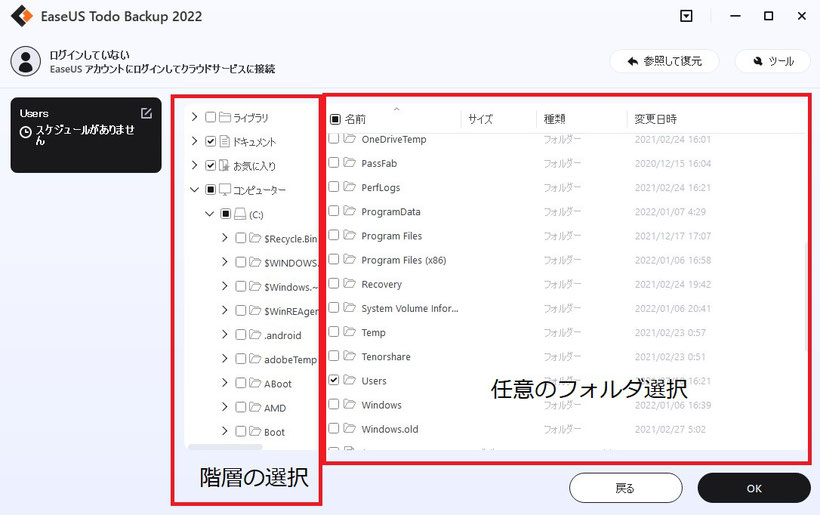The width and height of the screenshot is (820, 515).
Task: Sort list by 種類 column header
Action: coord(554,119)
